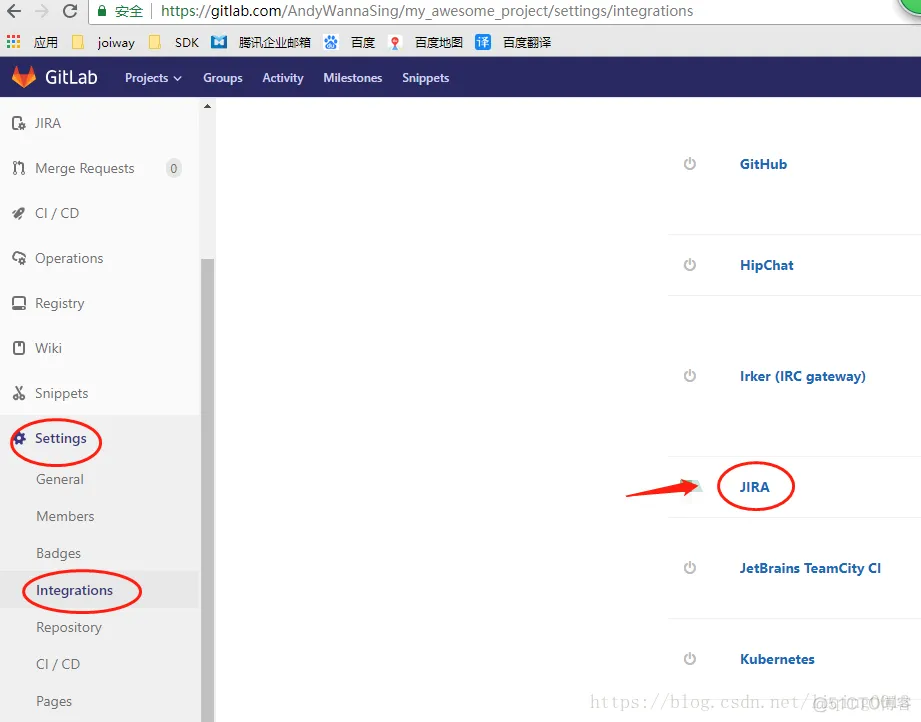Click the Merge Requests count badge 0
Viewport: 921px width, 722px height.
[174, 169]
